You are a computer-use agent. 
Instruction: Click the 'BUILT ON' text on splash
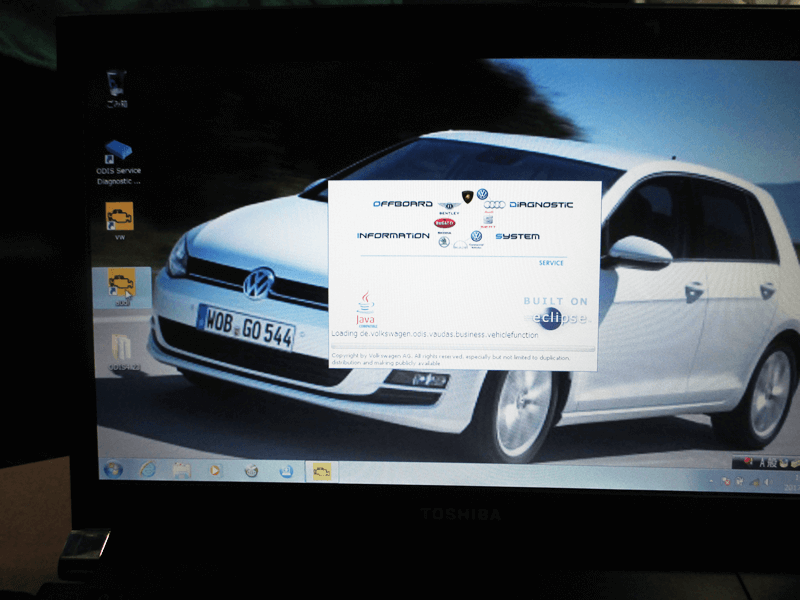pos(556,301)
